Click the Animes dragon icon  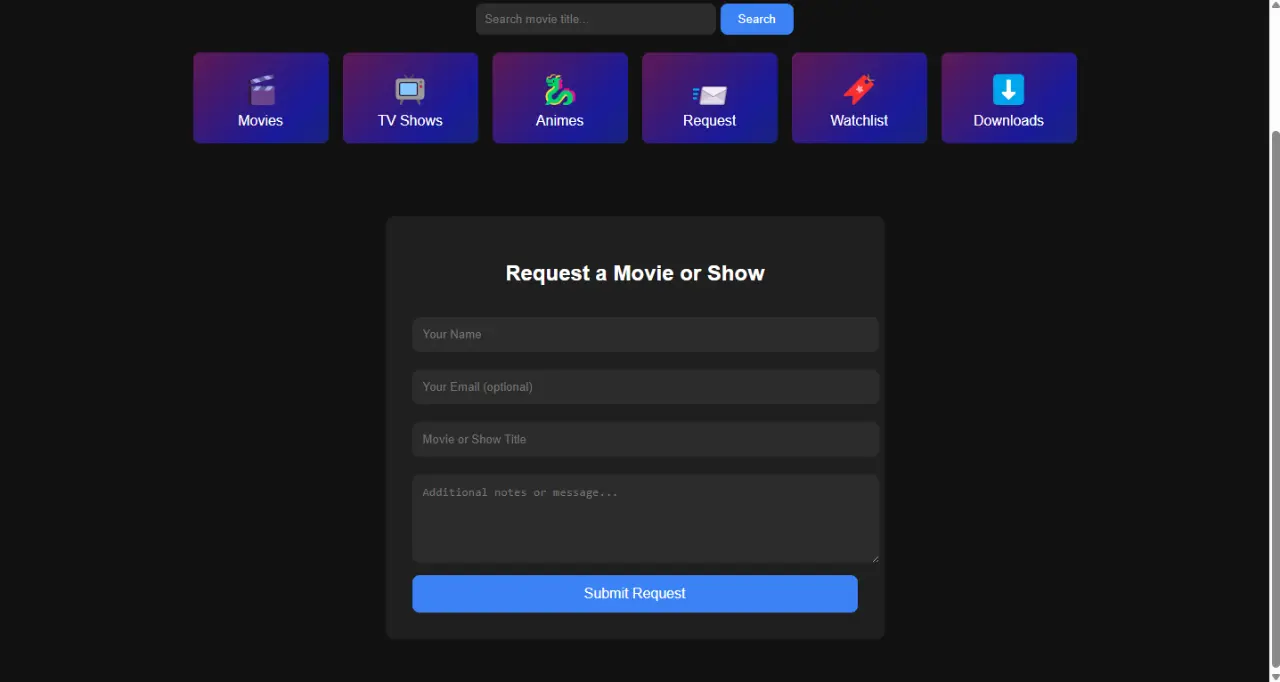[560, 90]
